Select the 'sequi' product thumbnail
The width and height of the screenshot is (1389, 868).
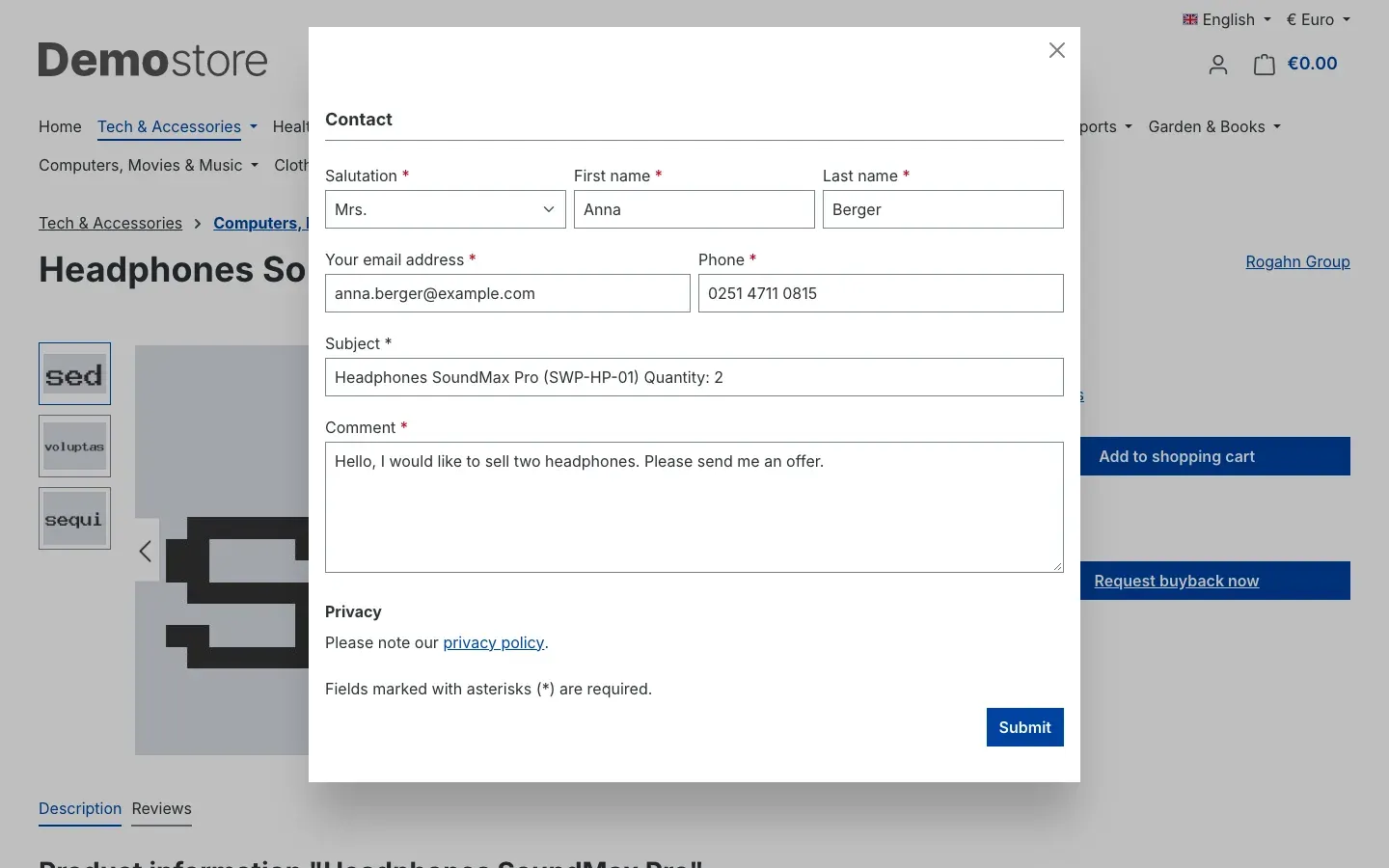[x=74, y=518]
